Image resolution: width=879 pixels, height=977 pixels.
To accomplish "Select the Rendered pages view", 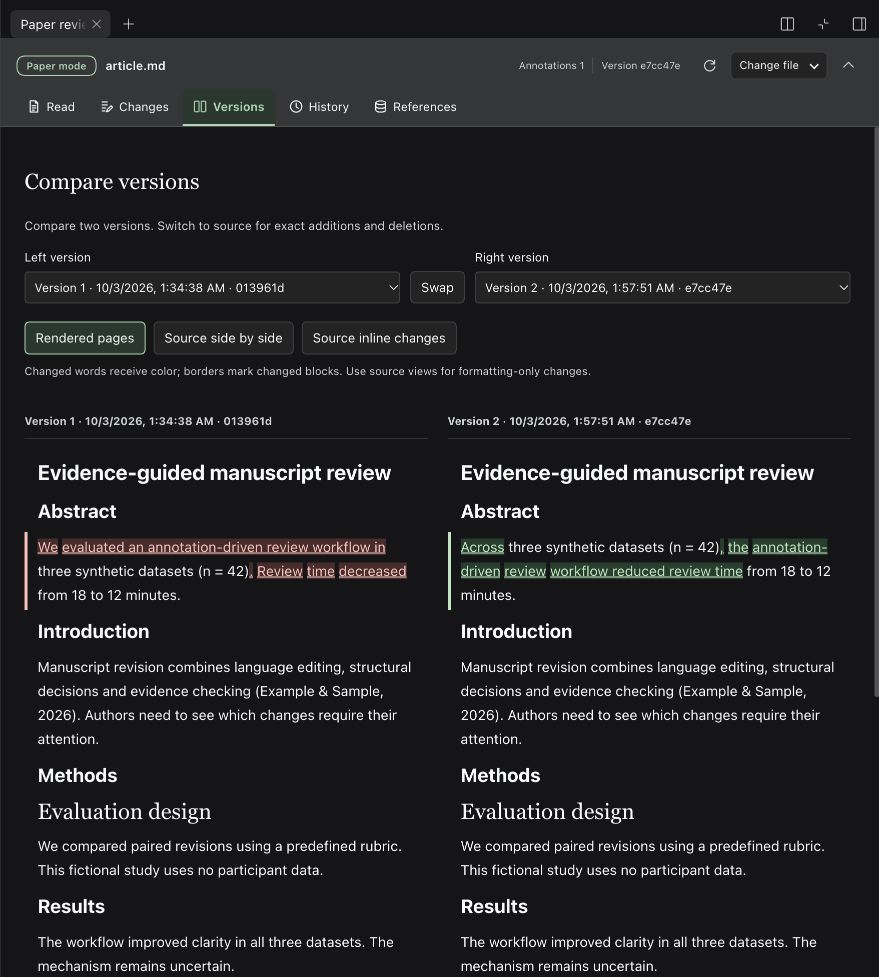I will [85, 338].
